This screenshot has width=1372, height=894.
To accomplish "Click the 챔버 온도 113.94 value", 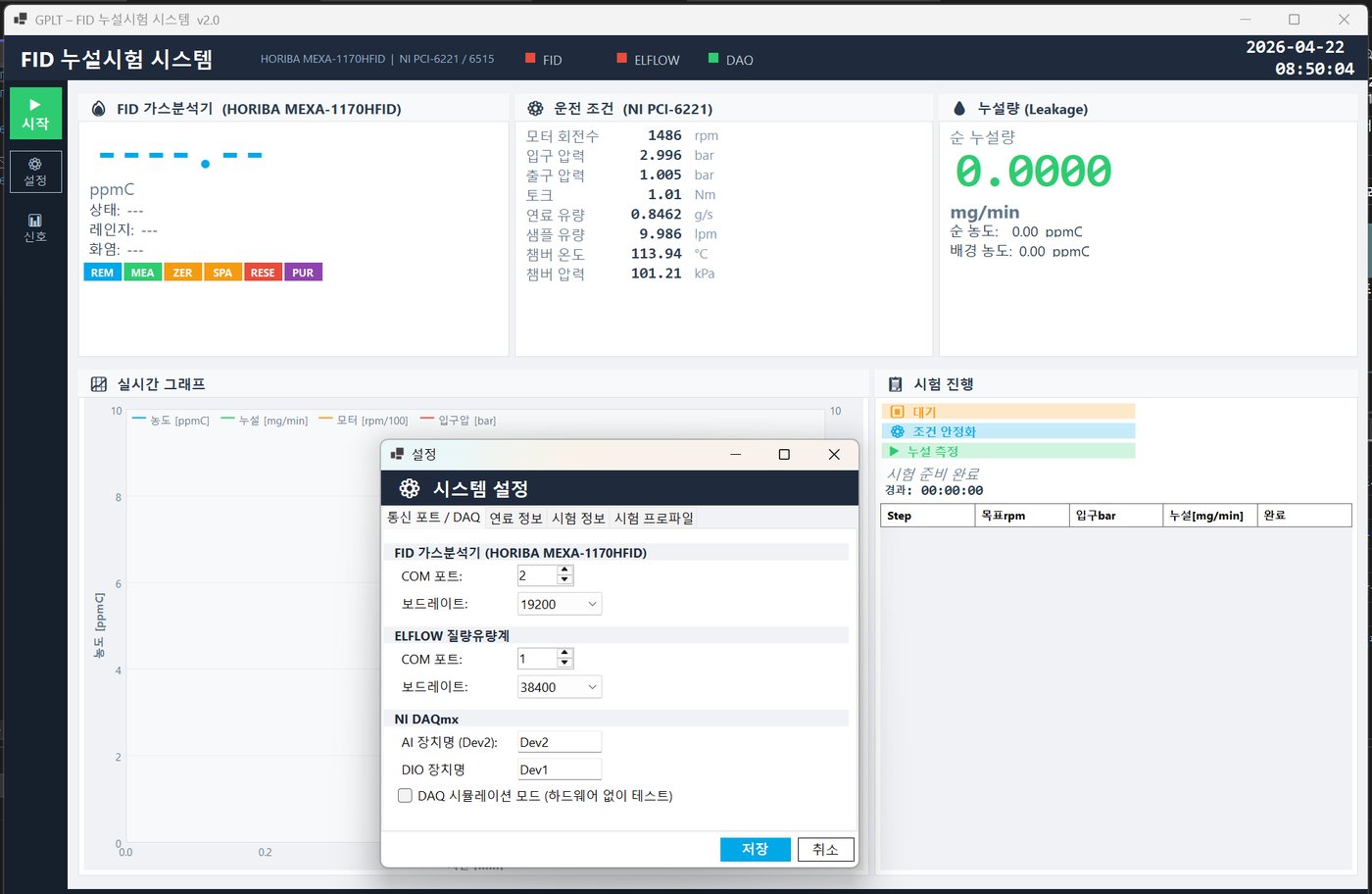I will (x=656, y=253).
